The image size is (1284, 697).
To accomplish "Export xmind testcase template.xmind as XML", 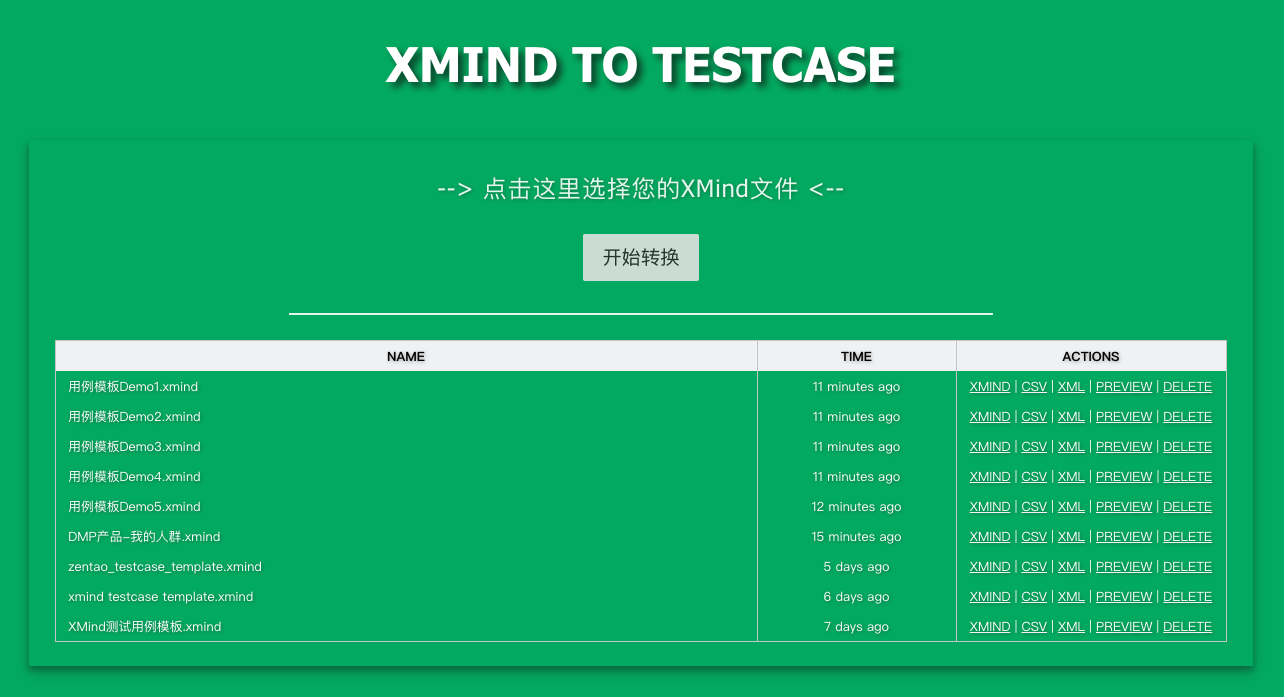I will click(1071, 596).
